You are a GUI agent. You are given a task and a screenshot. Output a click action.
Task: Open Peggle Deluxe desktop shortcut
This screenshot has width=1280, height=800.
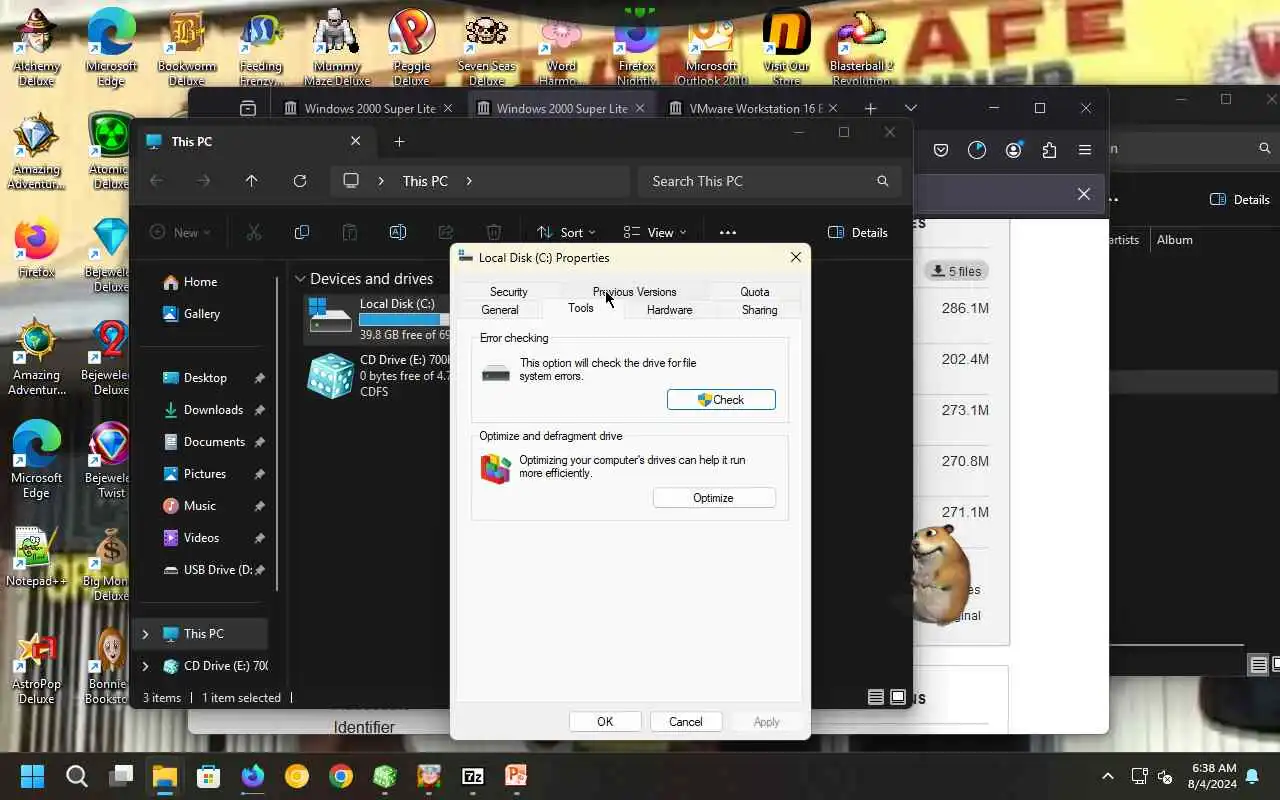(x=411, y=48)
